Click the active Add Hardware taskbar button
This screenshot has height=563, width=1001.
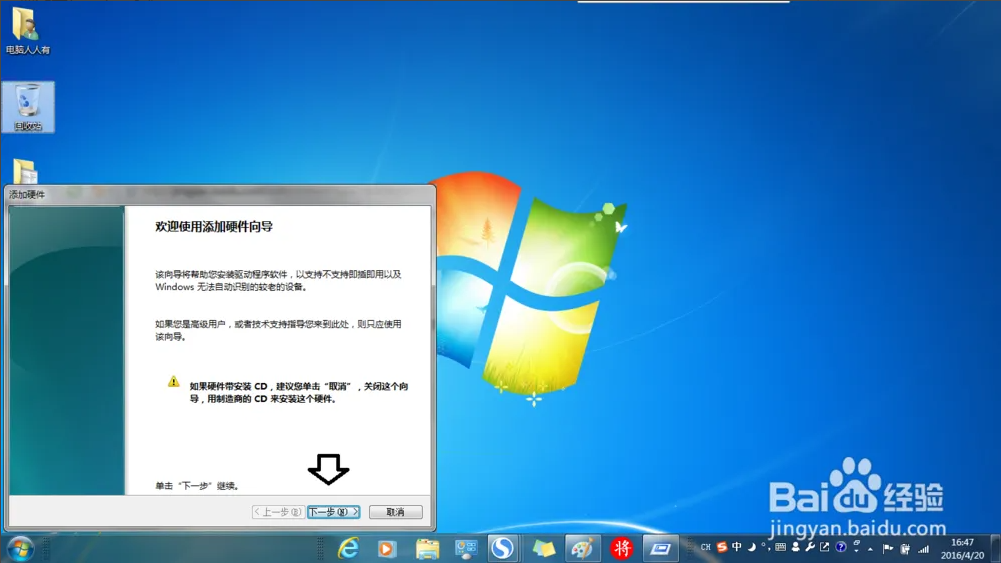pos(660,548)
